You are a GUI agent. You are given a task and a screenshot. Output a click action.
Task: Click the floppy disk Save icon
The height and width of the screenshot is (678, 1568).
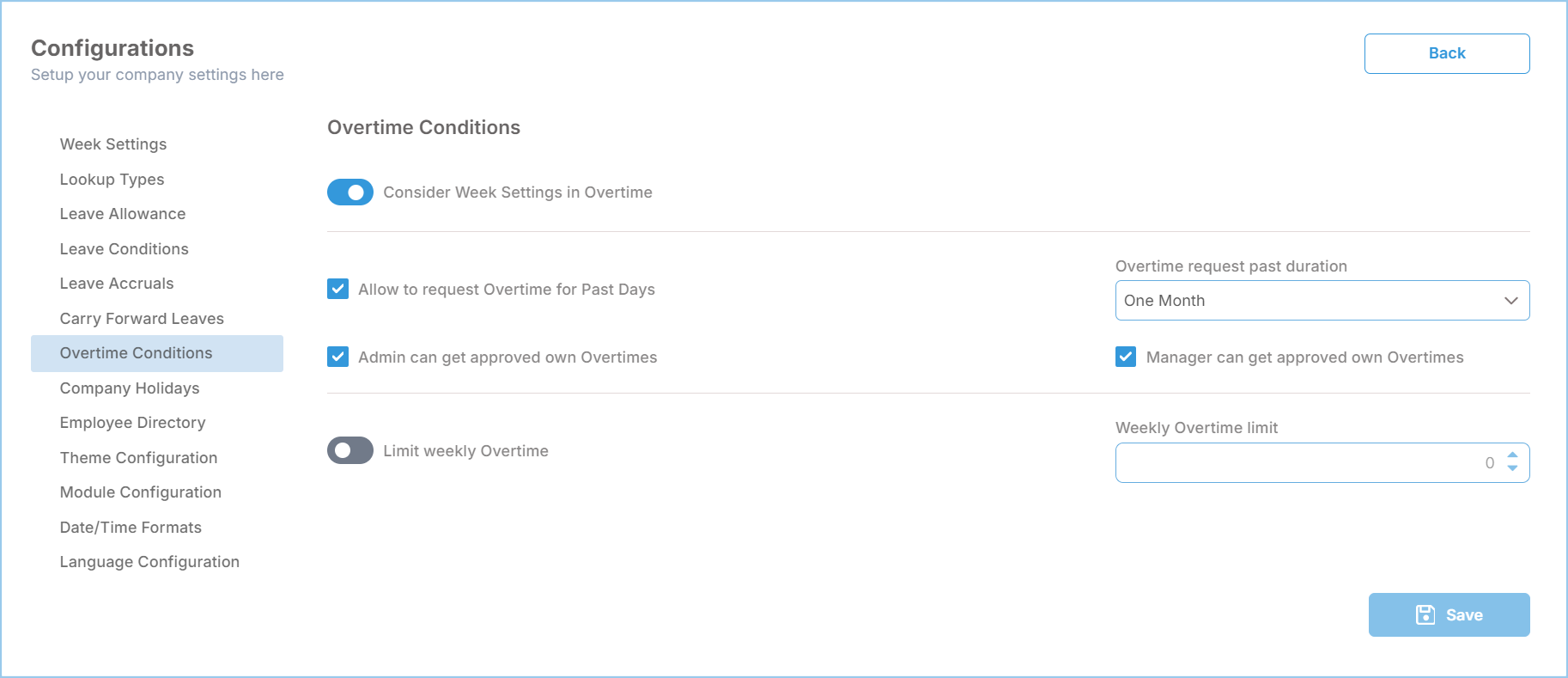pos(1425,614)
